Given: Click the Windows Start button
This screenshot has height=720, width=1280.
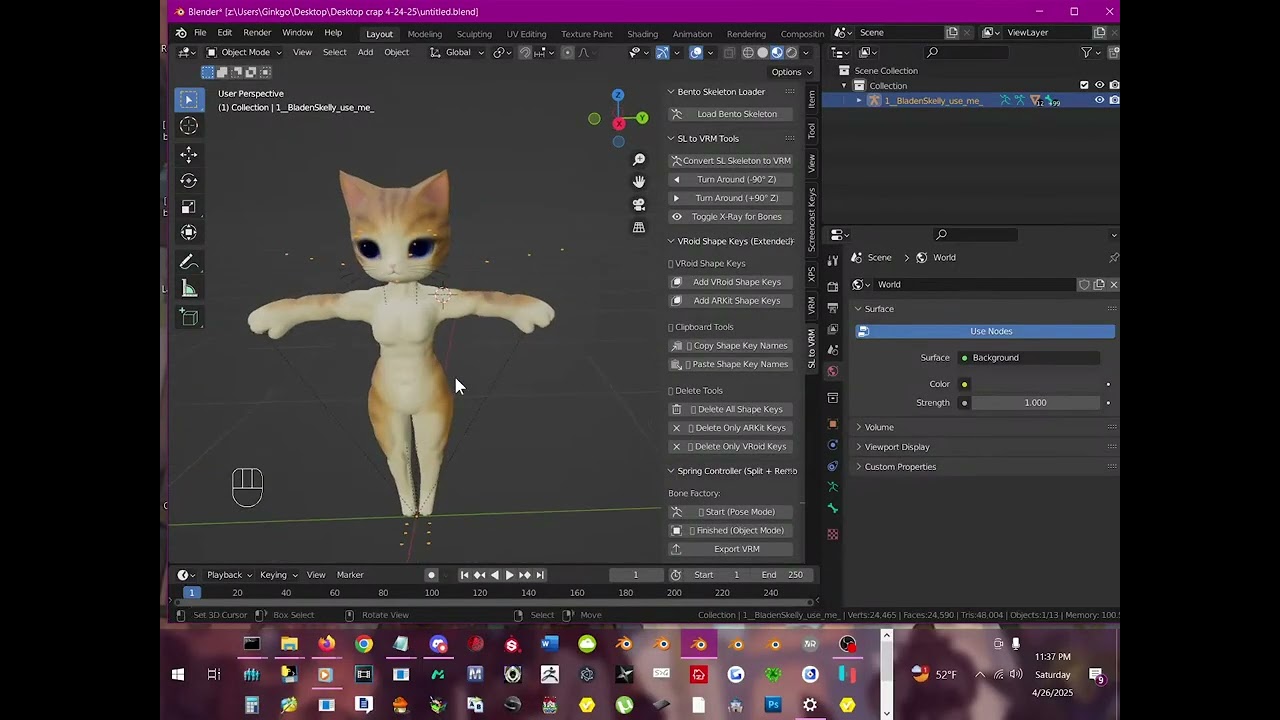Looking at the screenshot, I should click(x=178, y=675).
